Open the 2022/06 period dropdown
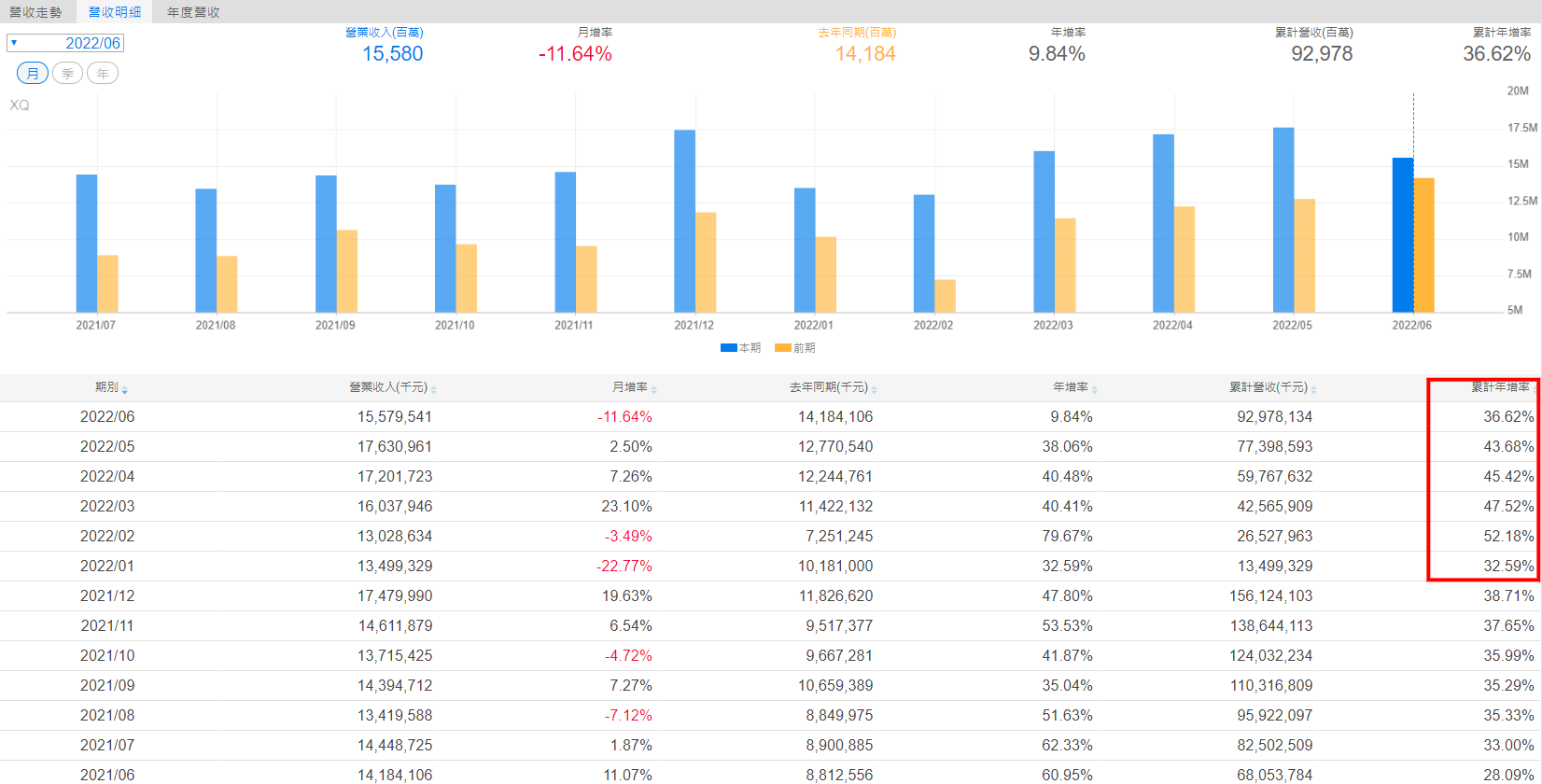The width and height of the screenshot is (1542, 784). tap(65, 43)
